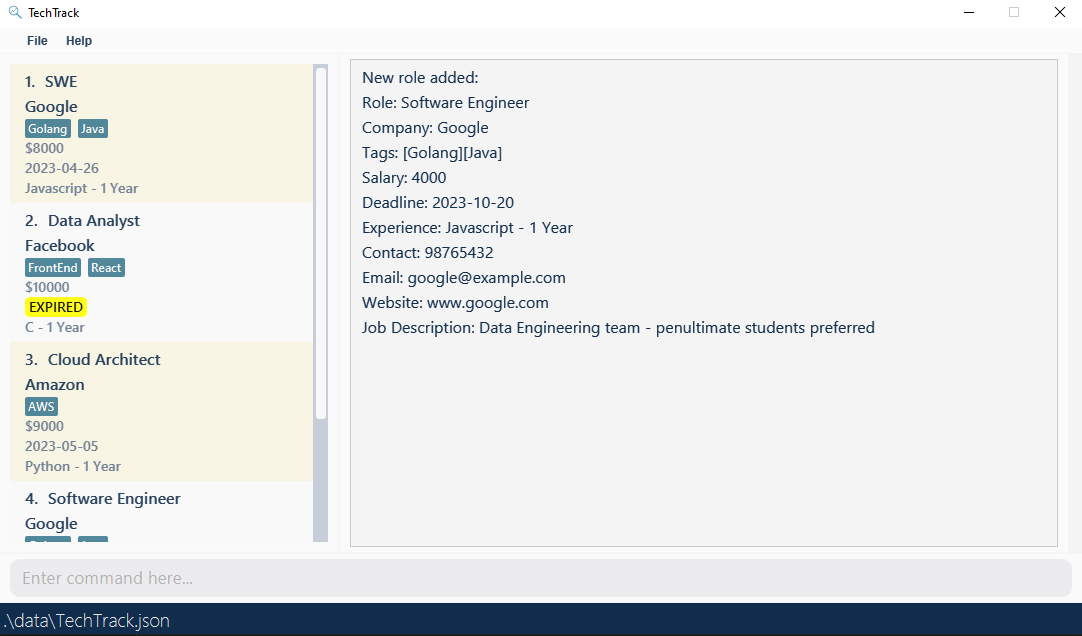Open the Help menu

point(79,41)
